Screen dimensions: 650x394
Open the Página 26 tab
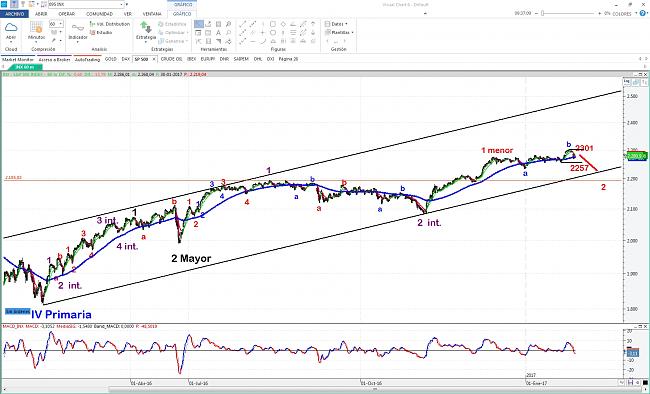click(288, 59)
